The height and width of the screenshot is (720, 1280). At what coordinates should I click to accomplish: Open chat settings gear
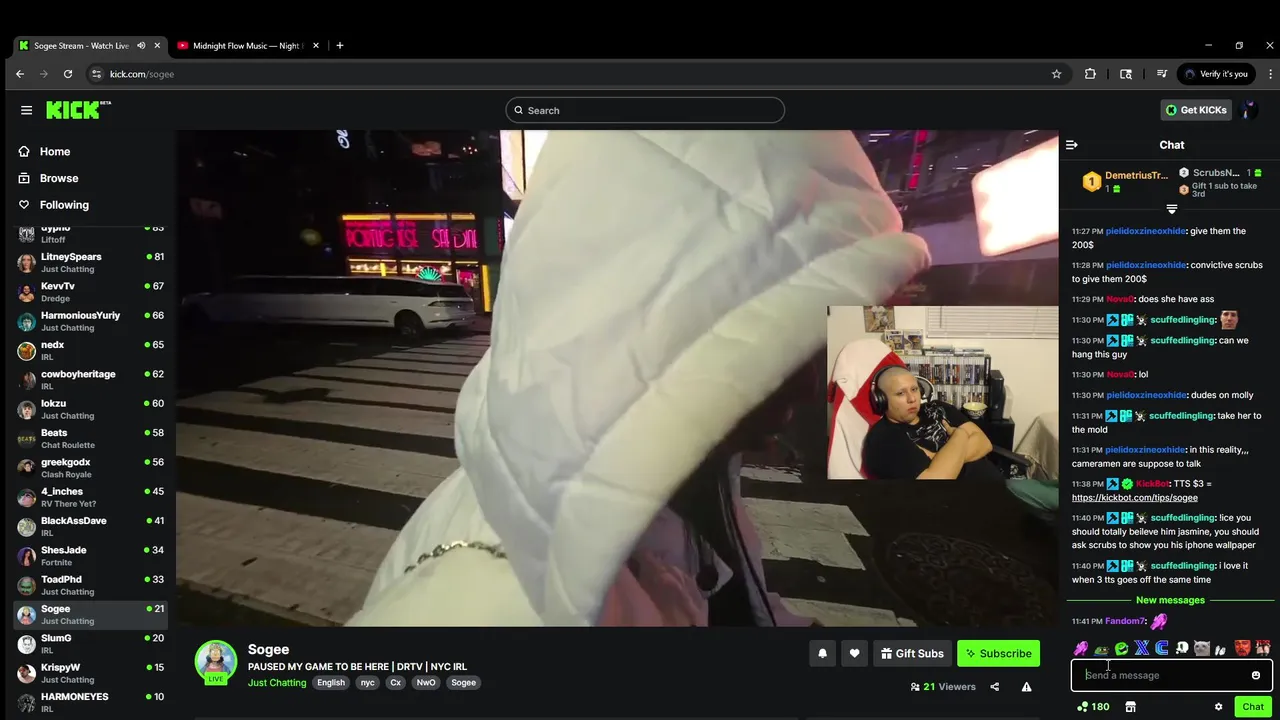click(1218, 707)
